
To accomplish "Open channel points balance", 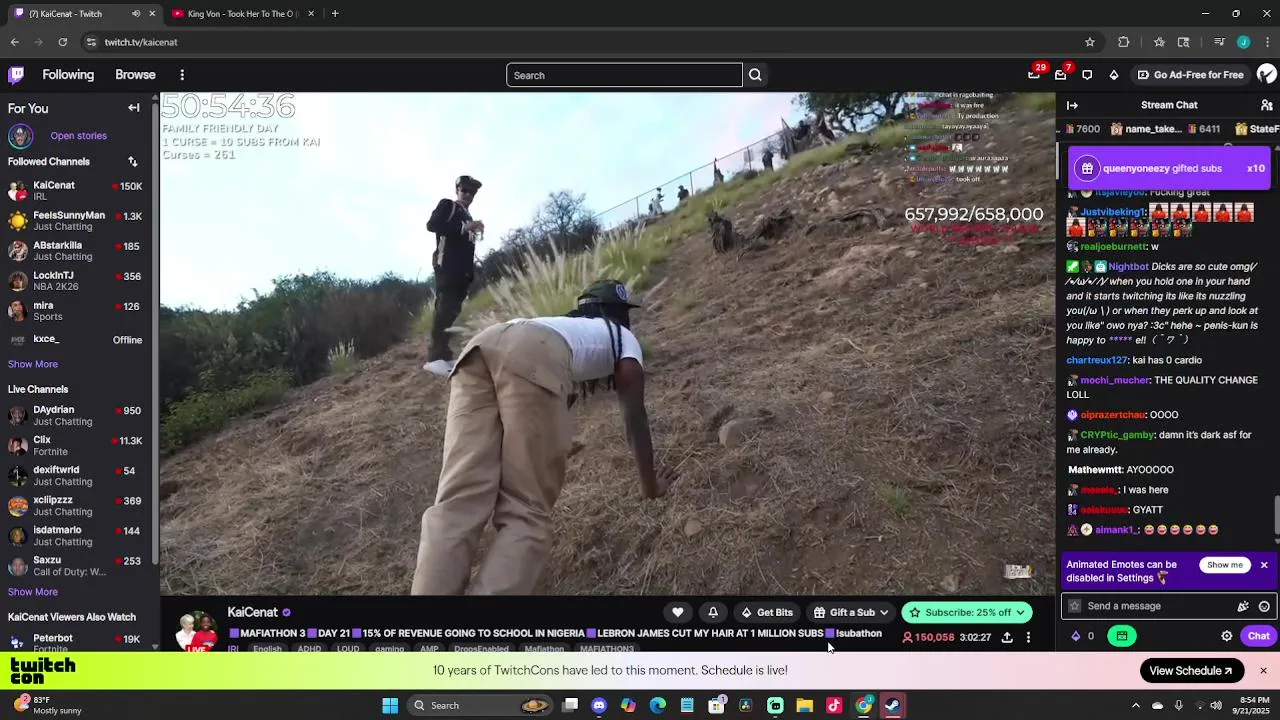I will click(1083, 636).
